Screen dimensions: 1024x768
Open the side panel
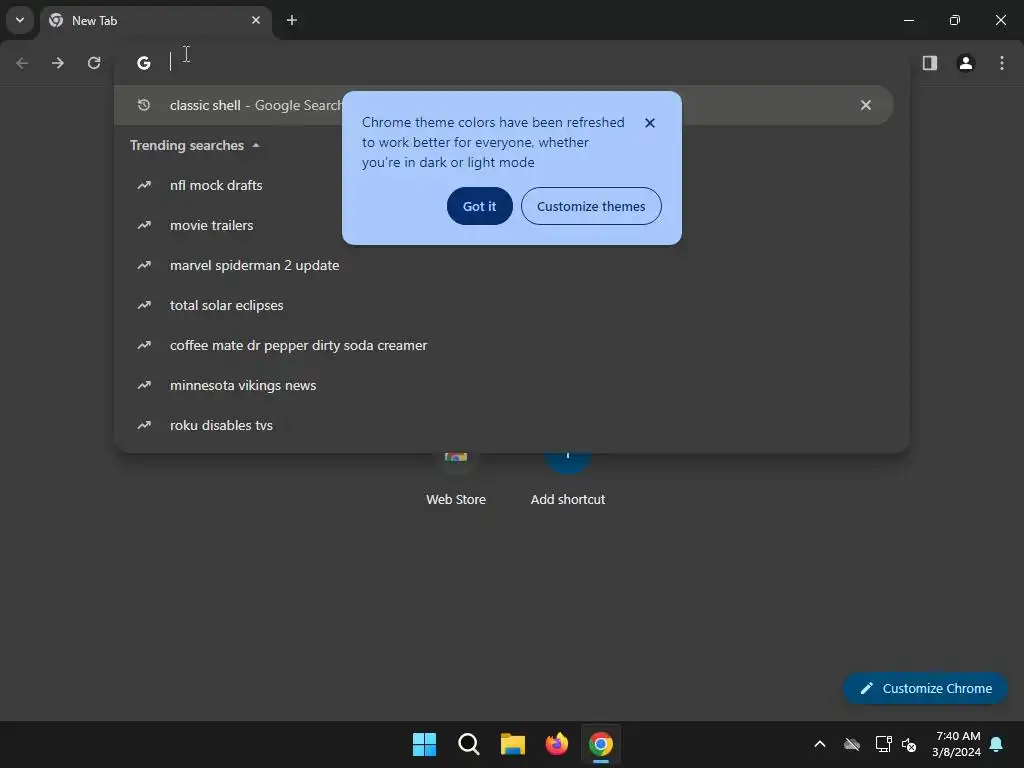930,63
